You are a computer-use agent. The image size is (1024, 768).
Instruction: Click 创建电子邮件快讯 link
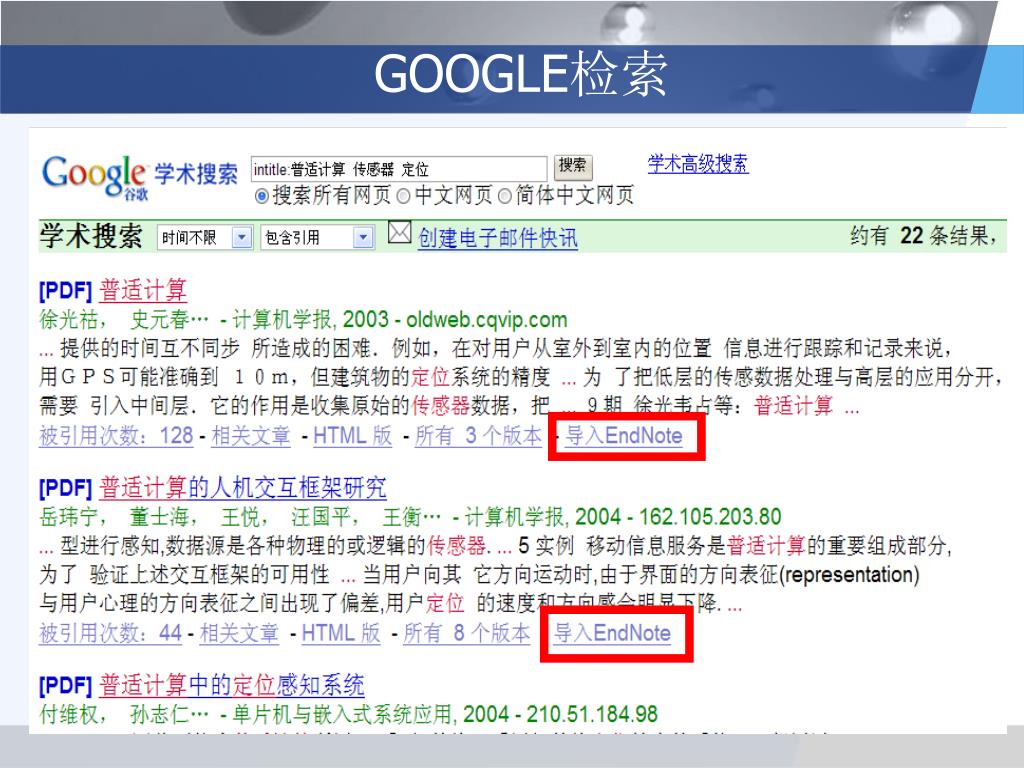click(498, 238)
